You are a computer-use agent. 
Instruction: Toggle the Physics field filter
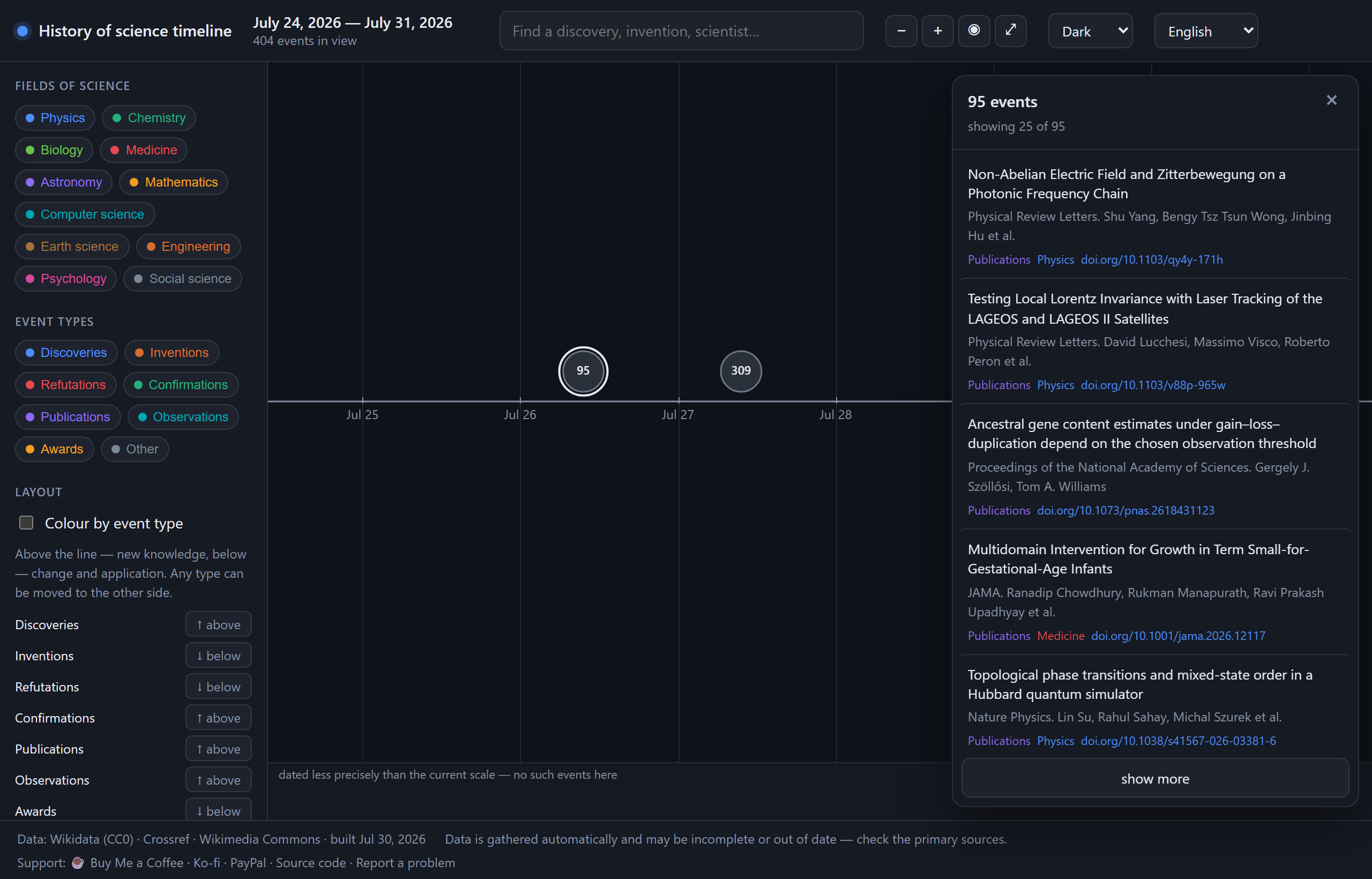55,117
